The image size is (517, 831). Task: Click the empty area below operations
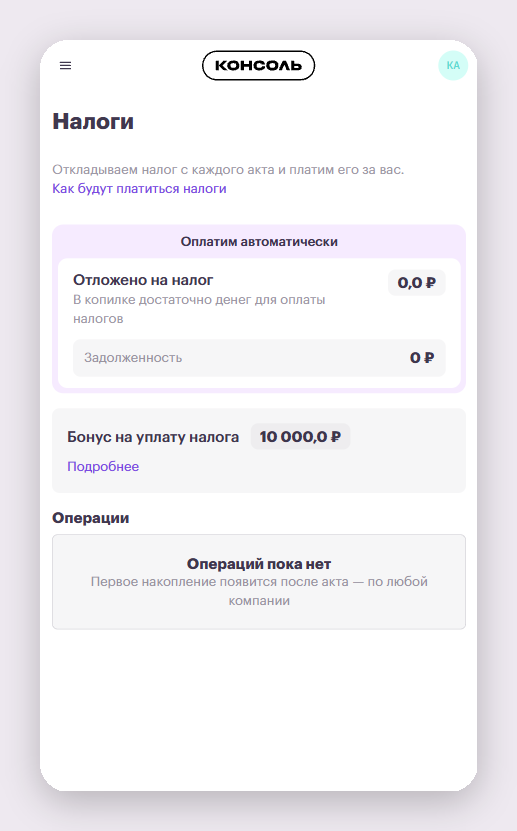tap(259, 710)
